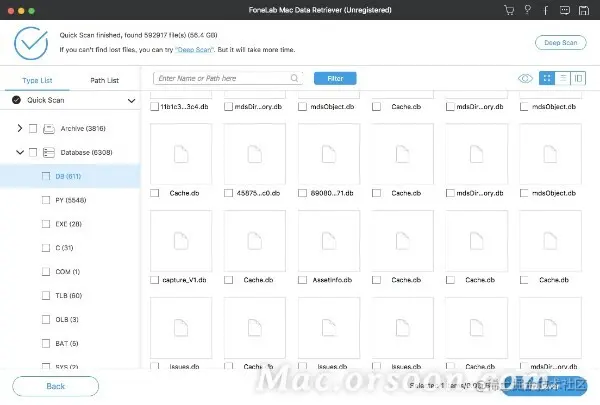Select the TLB (60) label
This screenshot has width=600, height=405.
point(69,296)
